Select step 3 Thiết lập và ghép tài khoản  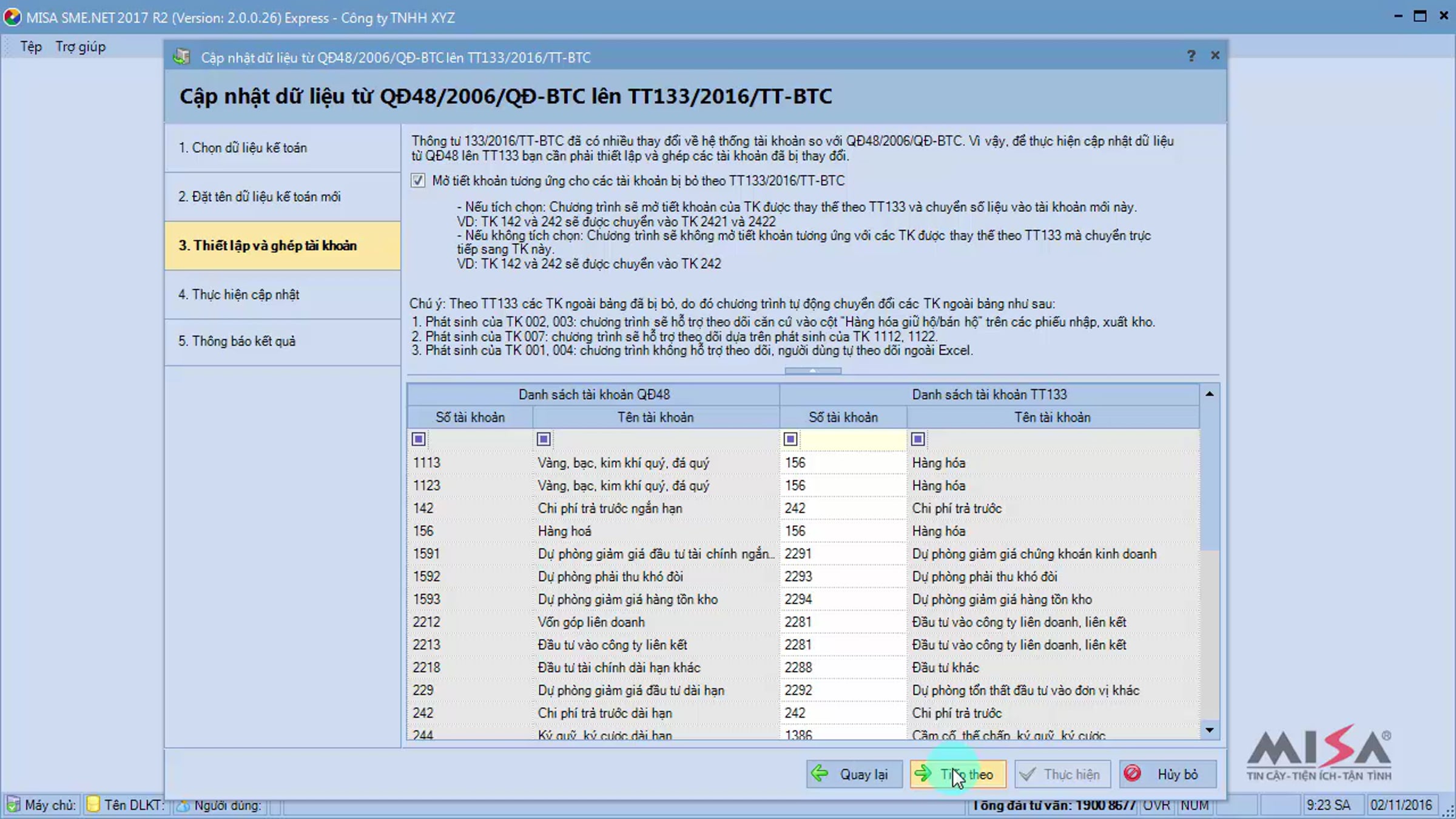282,246
